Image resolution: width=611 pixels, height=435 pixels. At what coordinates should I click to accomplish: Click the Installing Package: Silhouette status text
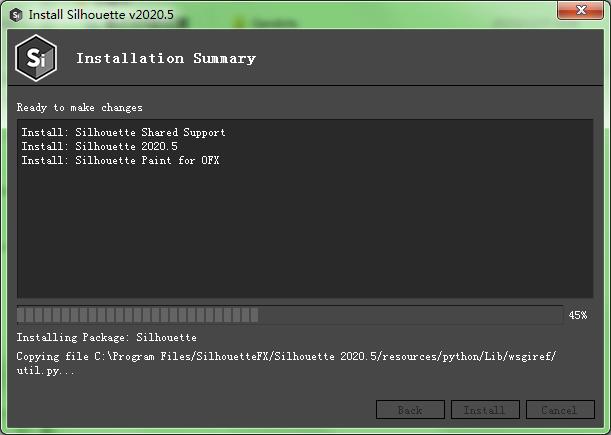tap(106, 337)
